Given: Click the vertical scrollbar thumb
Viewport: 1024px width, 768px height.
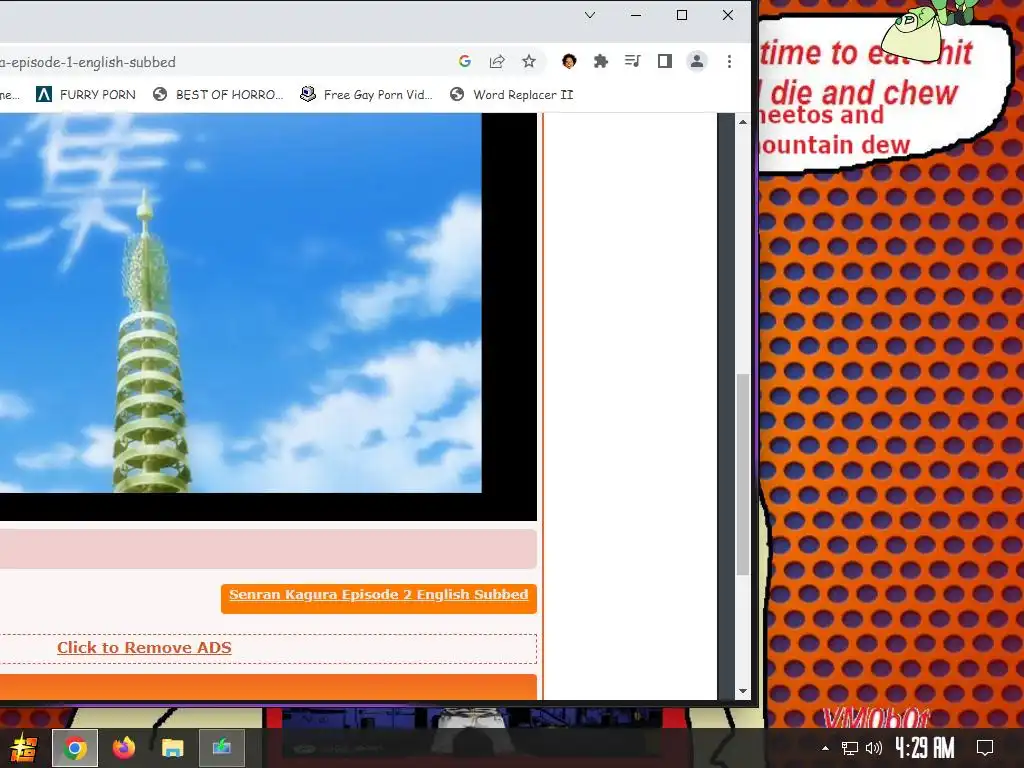Looking at the screenshot, I should (x=743, y=474).
